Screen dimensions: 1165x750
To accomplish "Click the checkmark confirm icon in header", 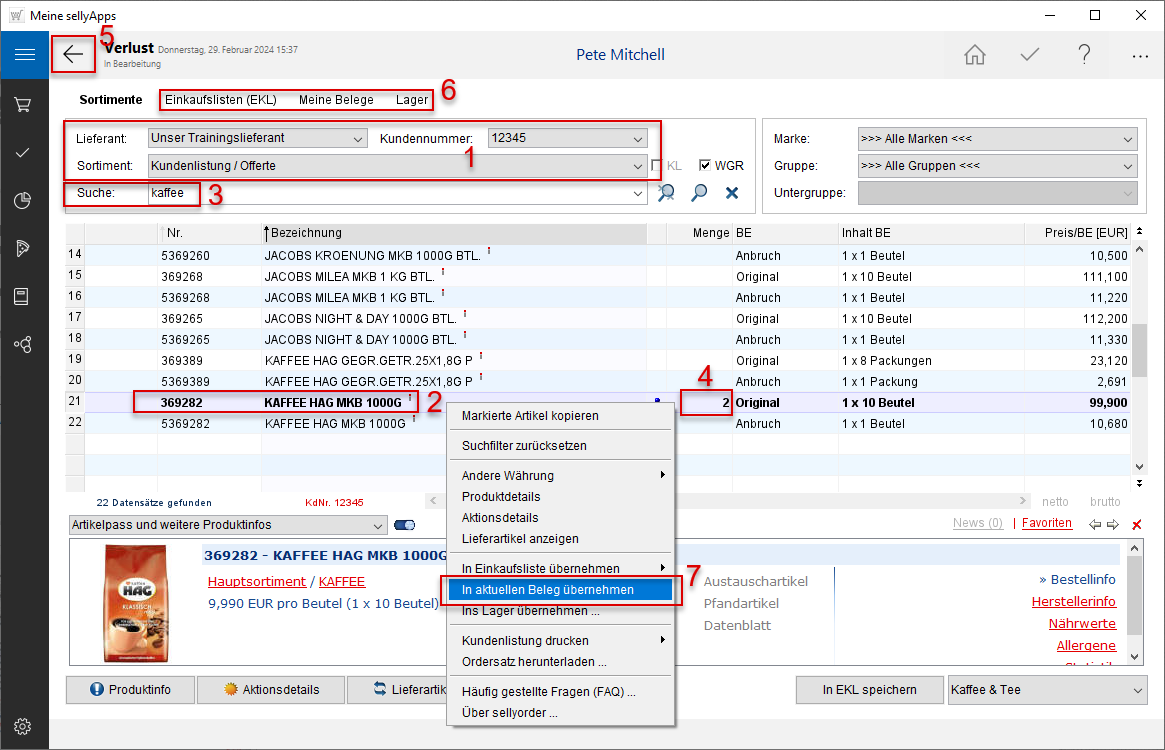I will point(1030,55).
